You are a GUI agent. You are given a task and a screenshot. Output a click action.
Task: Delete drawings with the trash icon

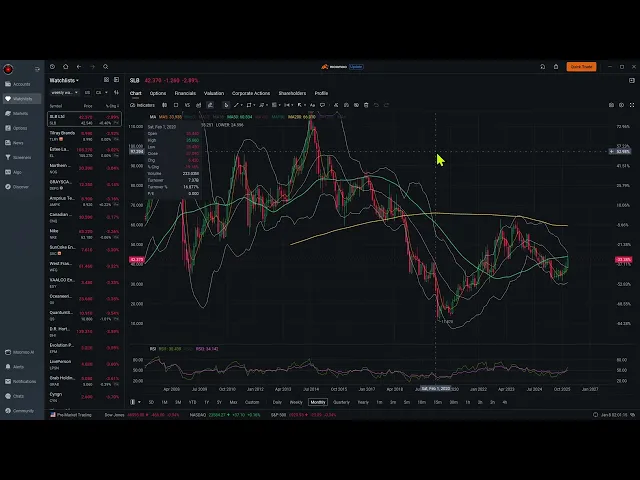pyautogui.click(x=366, y=105)
